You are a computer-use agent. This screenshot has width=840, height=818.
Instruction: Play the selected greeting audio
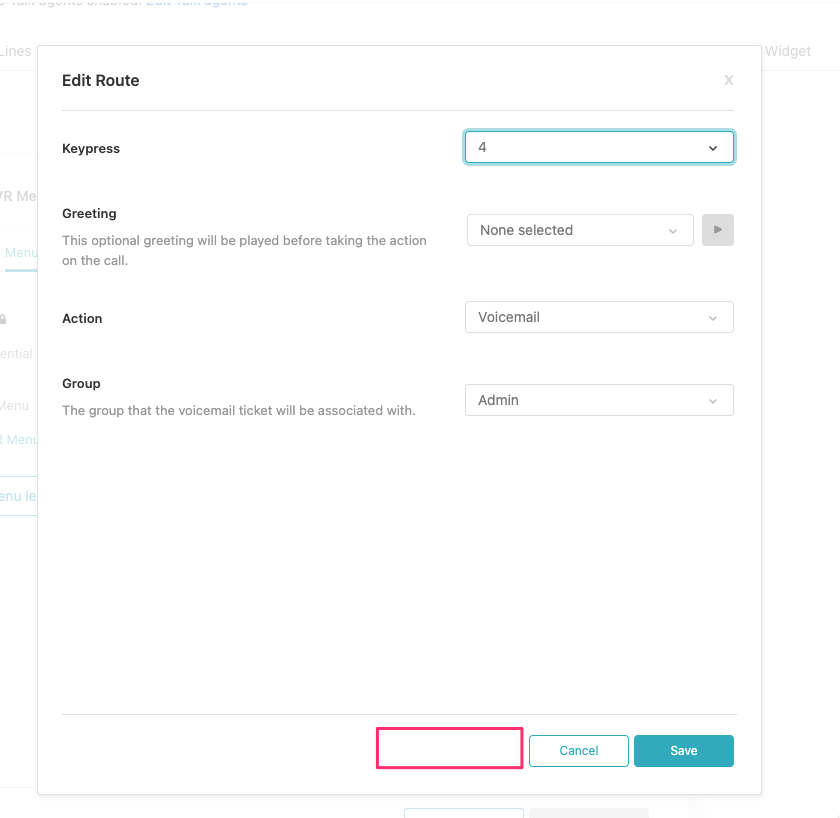coord(717,230)
